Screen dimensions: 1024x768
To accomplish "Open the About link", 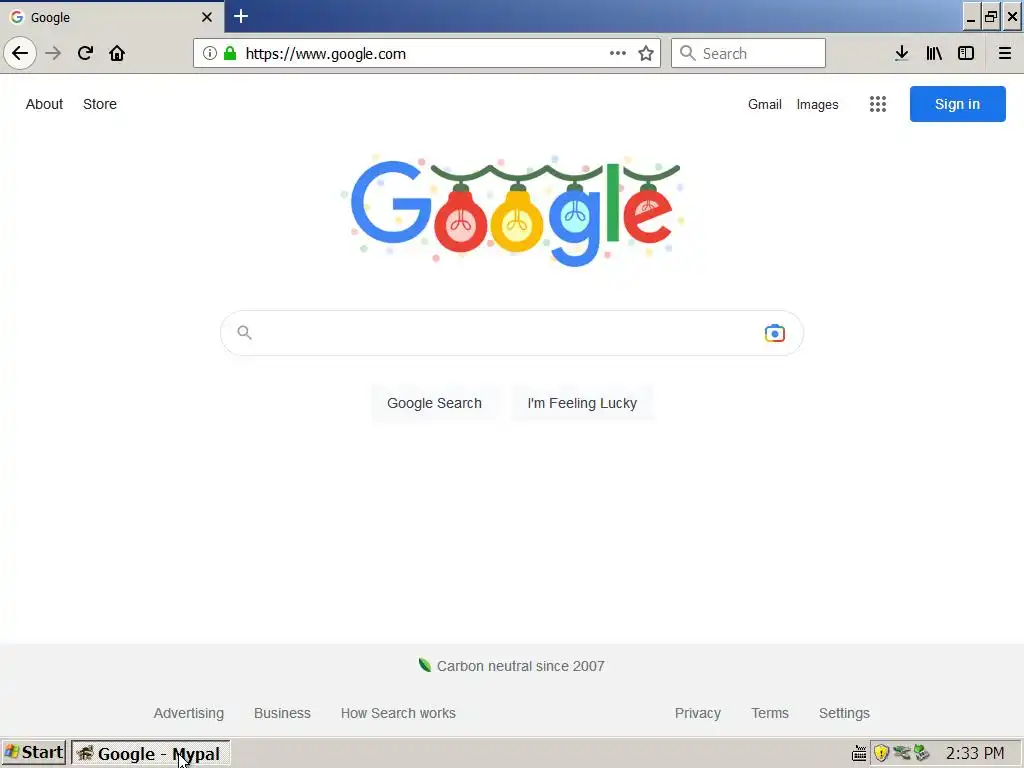I will coord(44,104).
